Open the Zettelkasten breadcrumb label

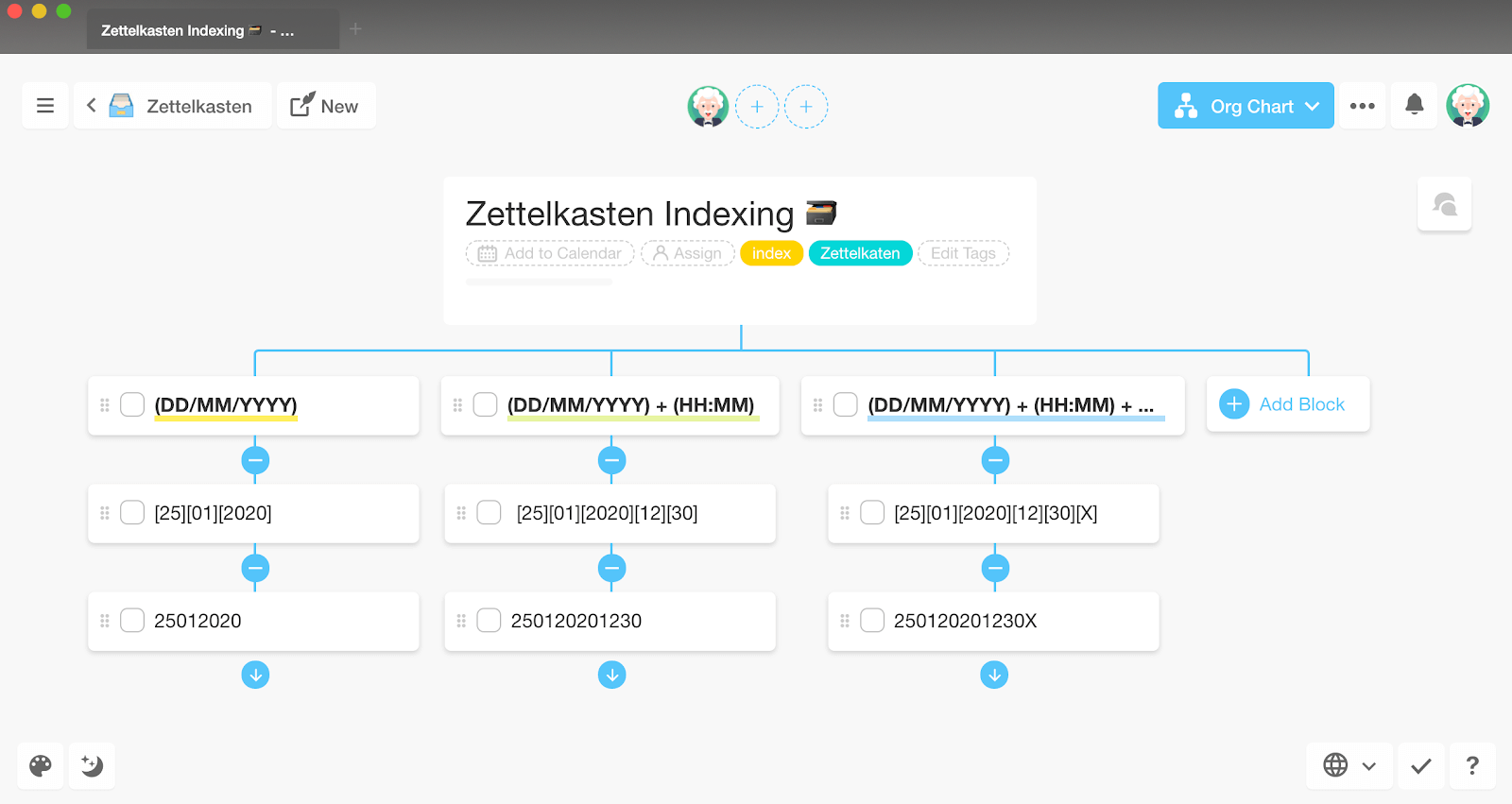click(x=199, y=107)
